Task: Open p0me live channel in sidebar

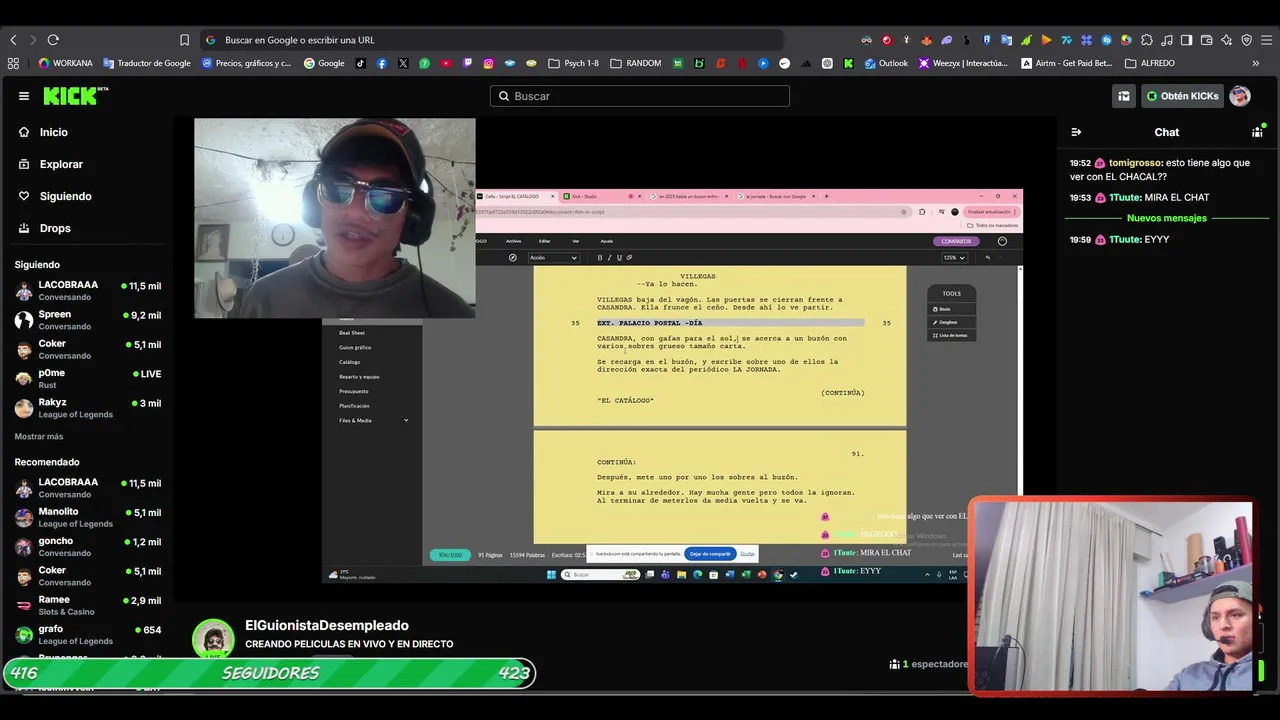Action: (87, 378)
